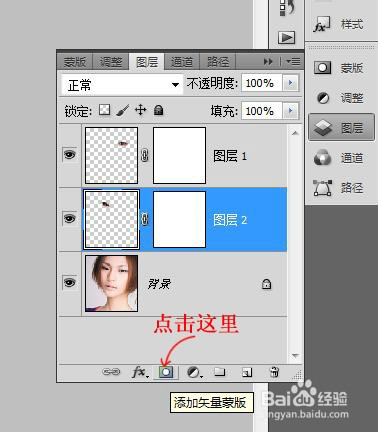The image size is (378, 432).
Task: Select the 图层 1 layer mask thumbnail
Action: (179, 155)
